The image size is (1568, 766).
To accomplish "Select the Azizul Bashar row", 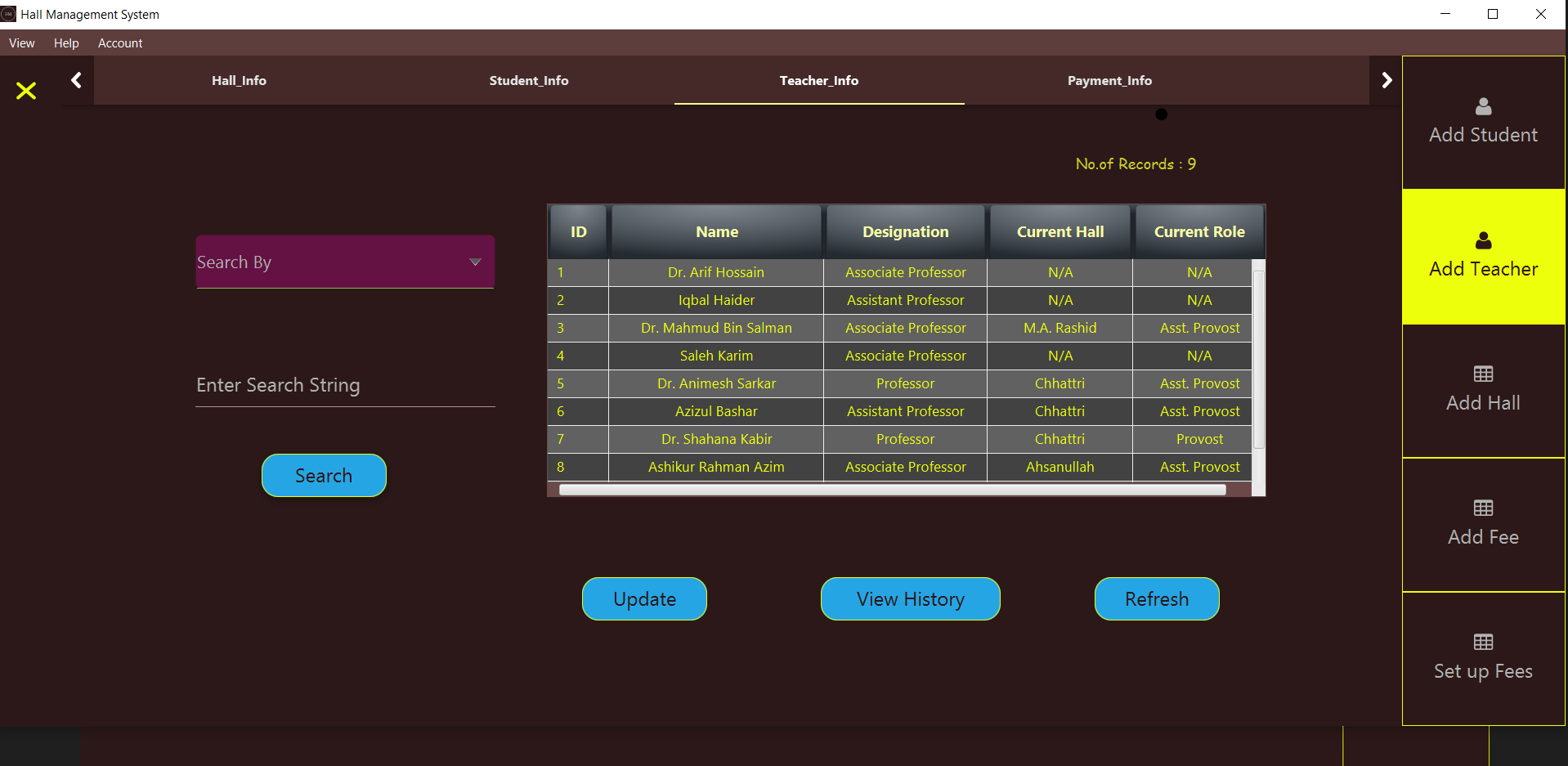I will 899,411.
